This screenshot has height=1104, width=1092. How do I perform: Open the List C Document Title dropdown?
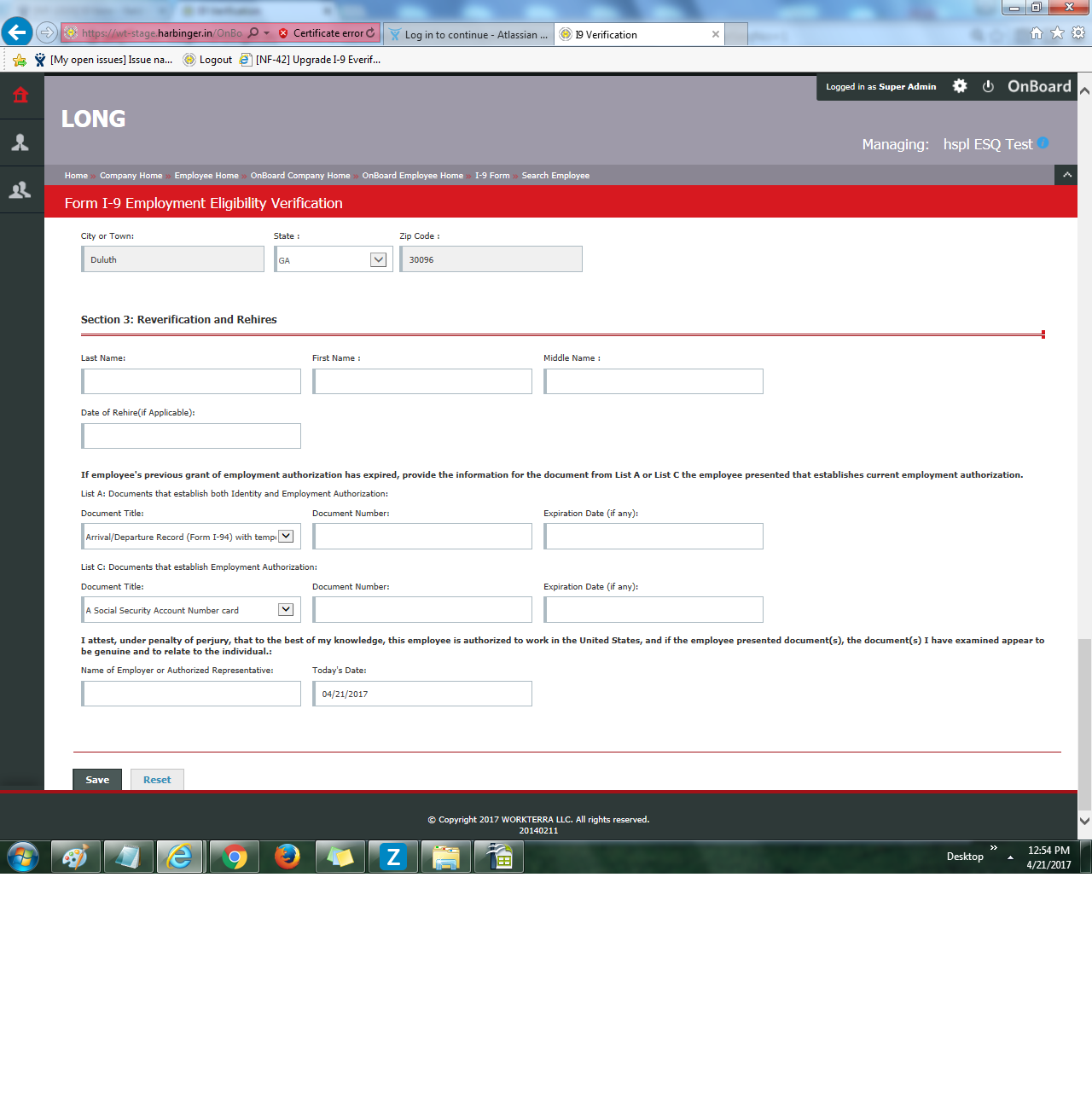287,609
